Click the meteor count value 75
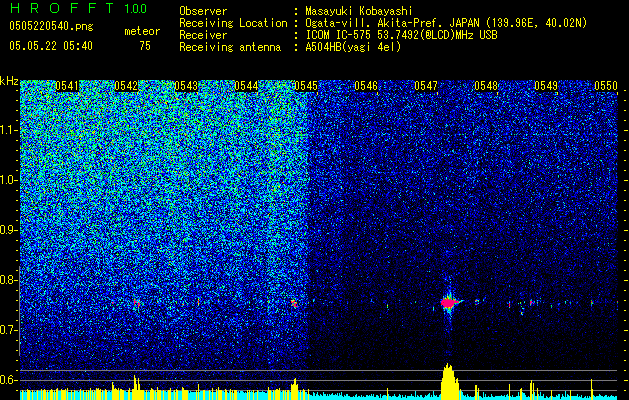 (145, 46)
